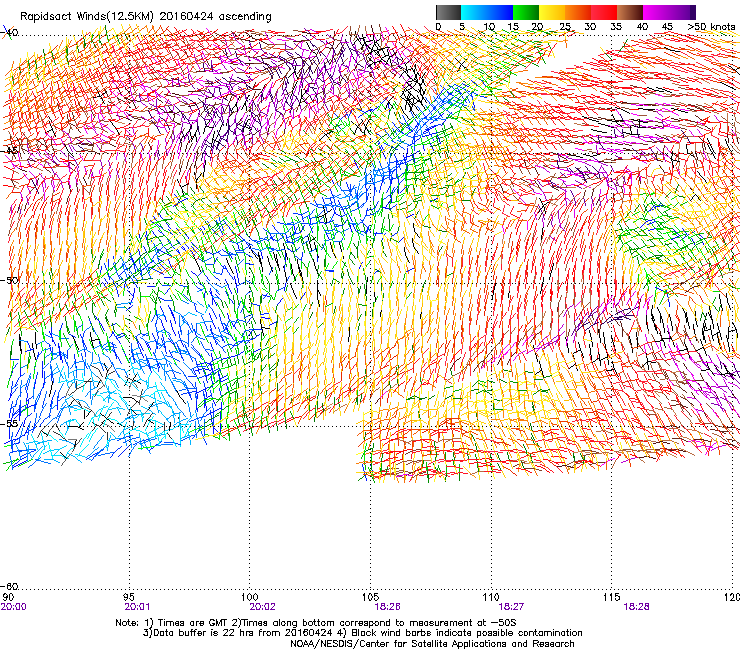Click the '-60' latitude axis label
This screenshot has height=650, width=740.
(10, 586)
